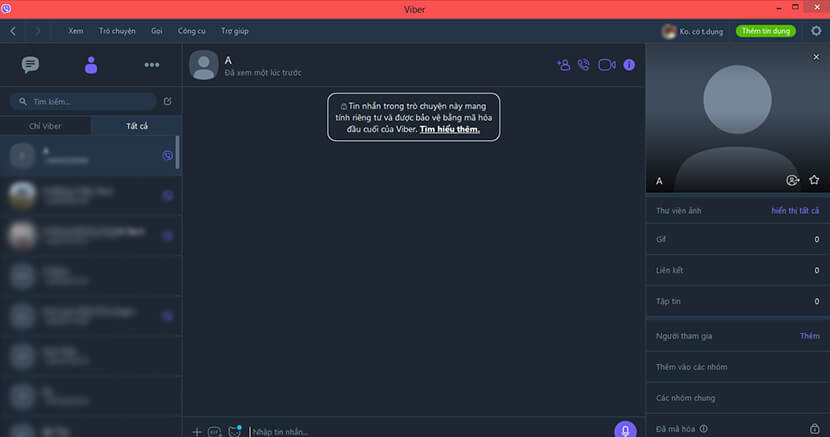Click the chat header avatar of A
Screen dimensions: 830x437
coord(204,65)
